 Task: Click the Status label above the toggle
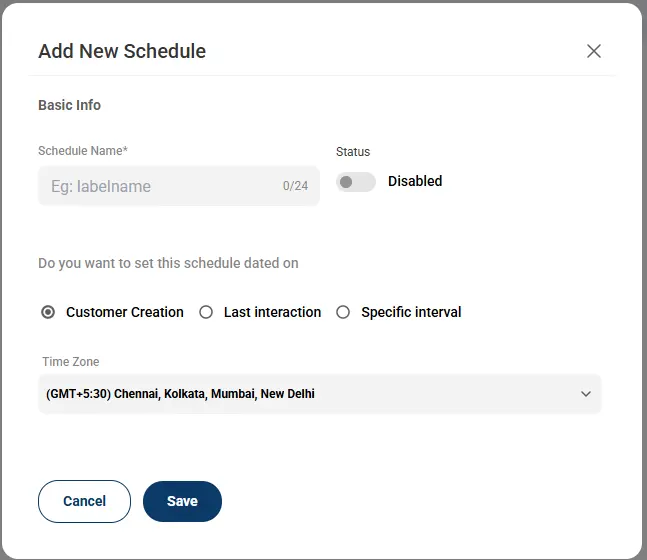(353, 151)
